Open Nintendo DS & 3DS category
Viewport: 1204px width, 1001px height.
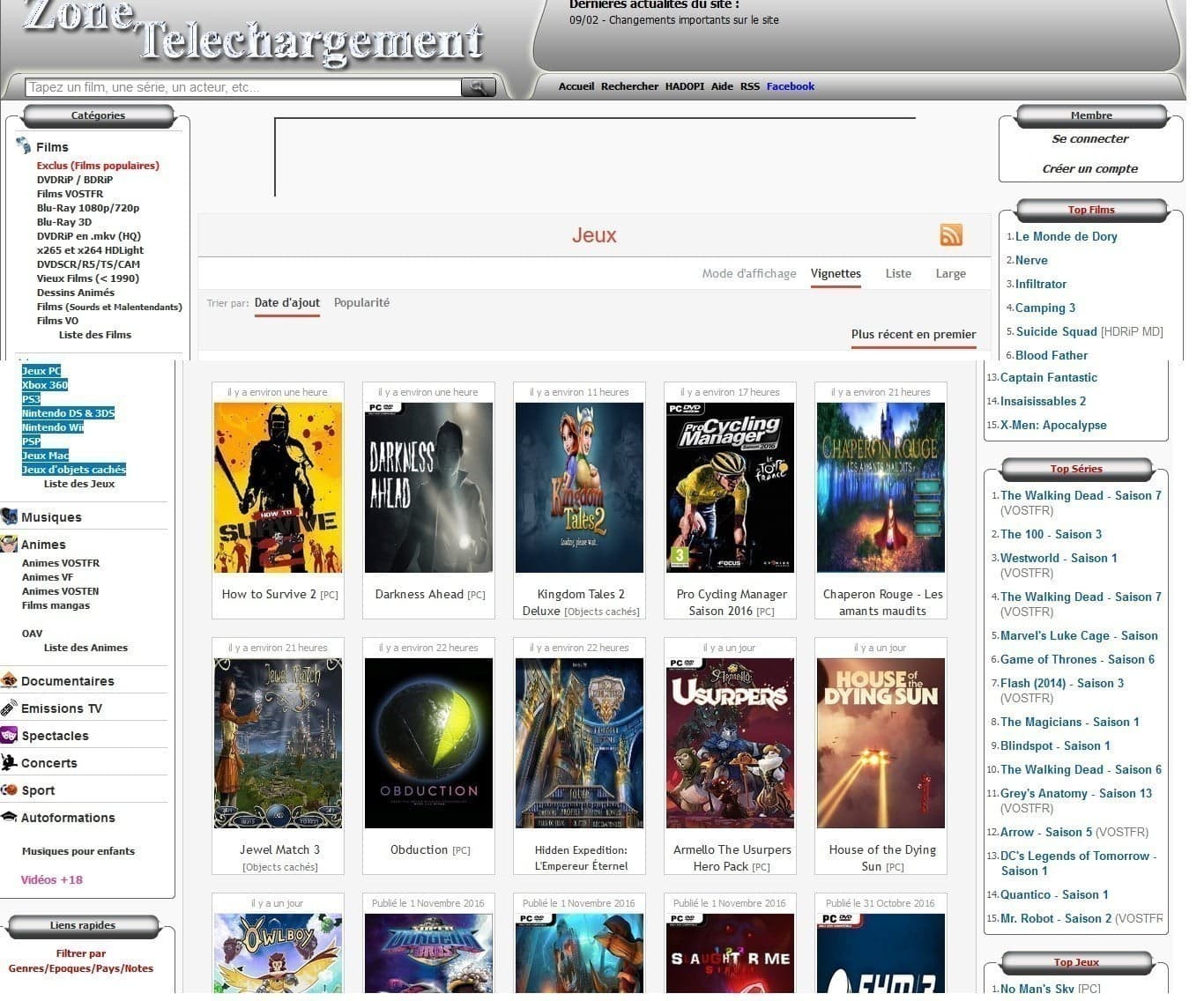pyautogui.click(x=68, y=413)
